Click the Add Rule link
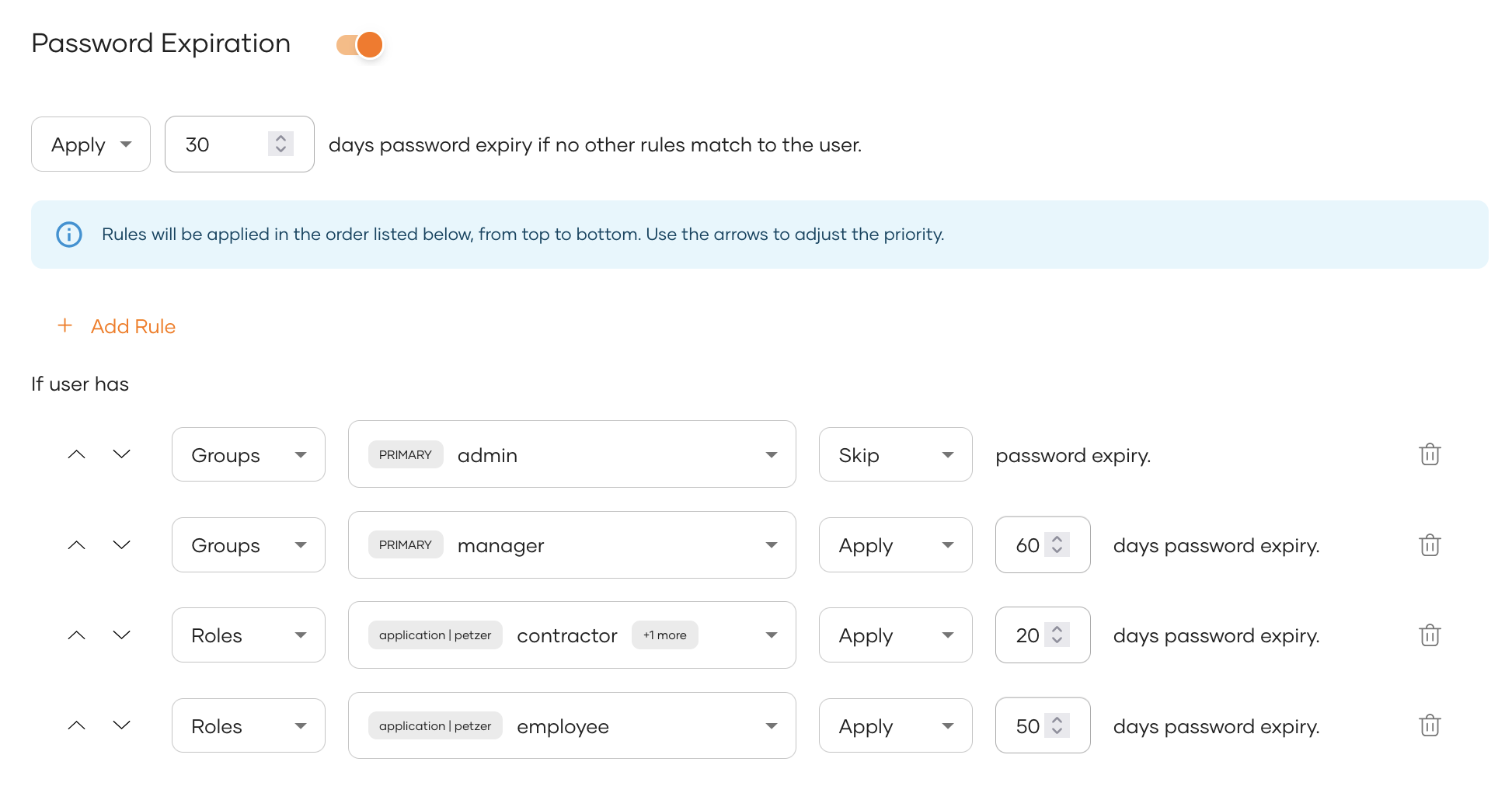 coord(132,325)
